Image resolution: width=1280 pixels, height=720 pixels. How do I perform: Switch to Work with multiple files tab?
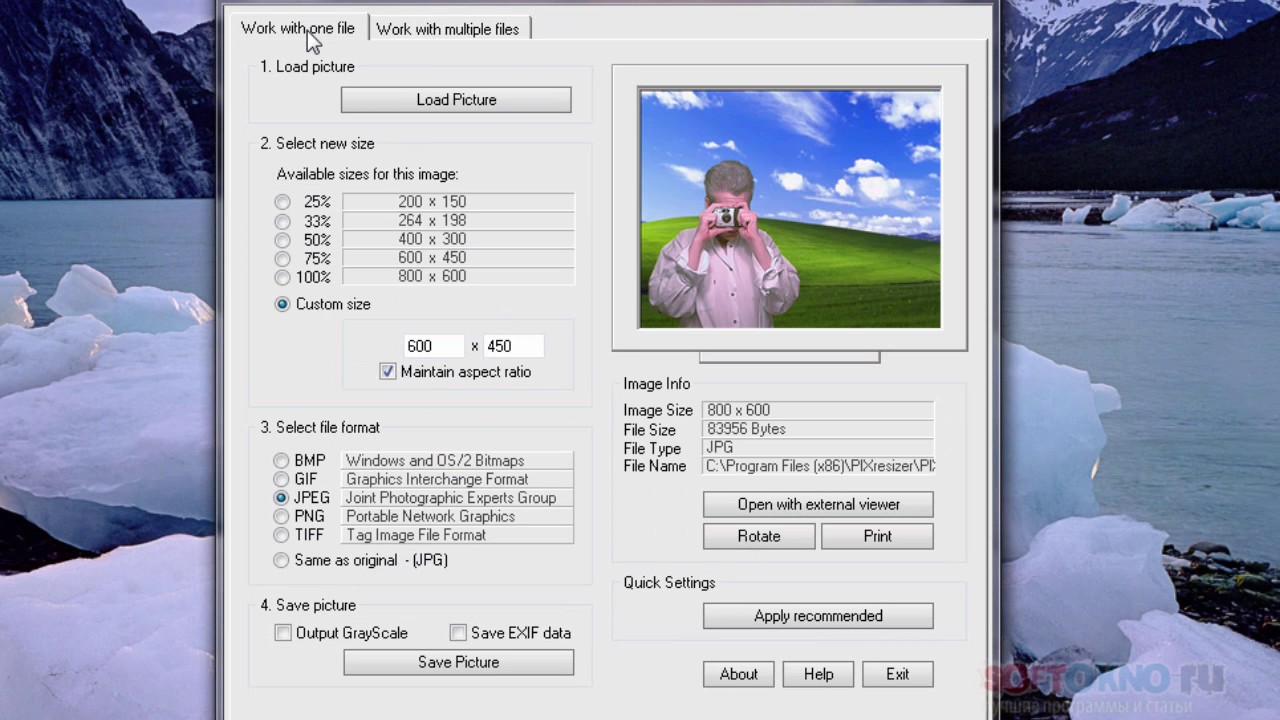click(448, 29)
